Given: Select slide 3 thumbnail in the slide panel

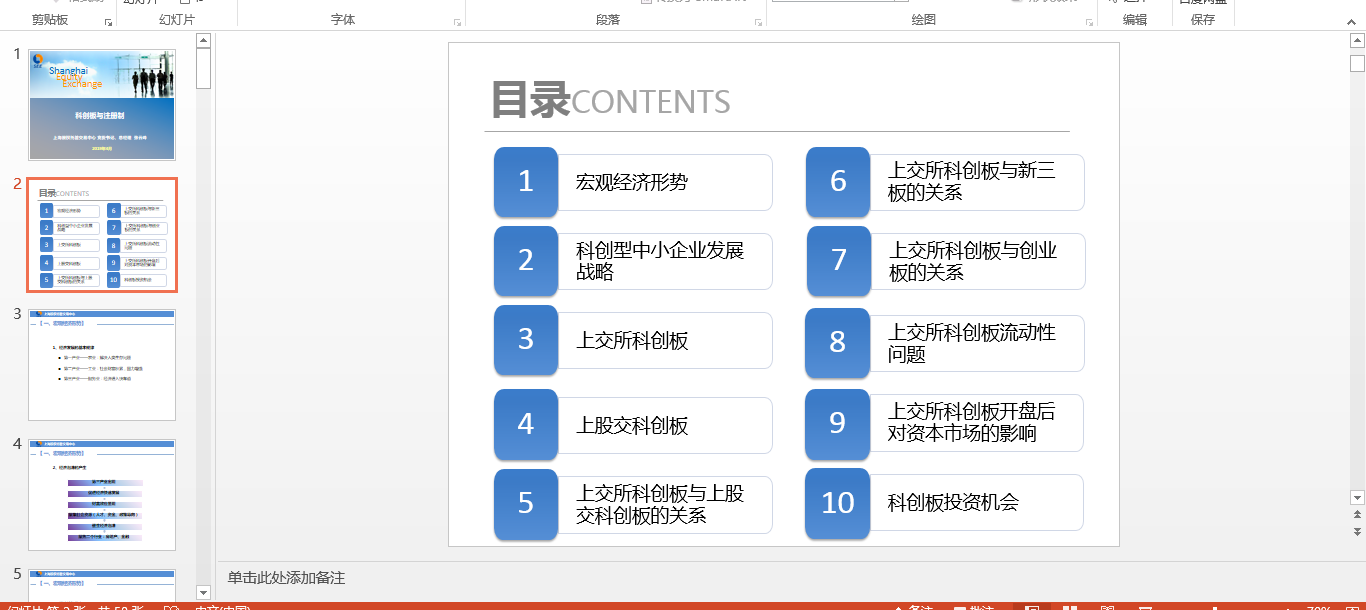Looking at the screenshot, I should [102, 365].
